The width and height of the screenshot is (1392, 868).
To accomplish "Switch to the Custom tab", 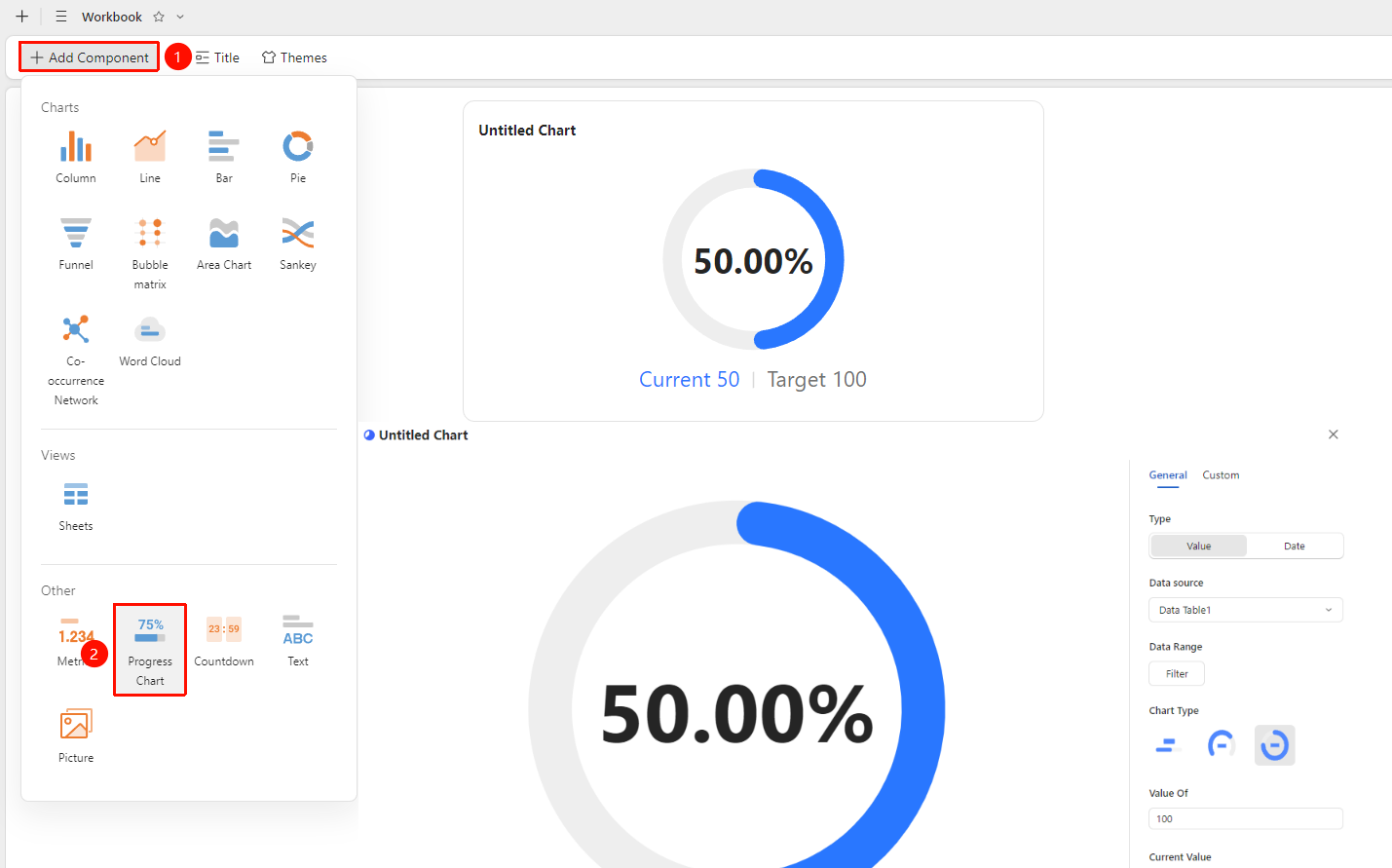I will [1221, 475].
